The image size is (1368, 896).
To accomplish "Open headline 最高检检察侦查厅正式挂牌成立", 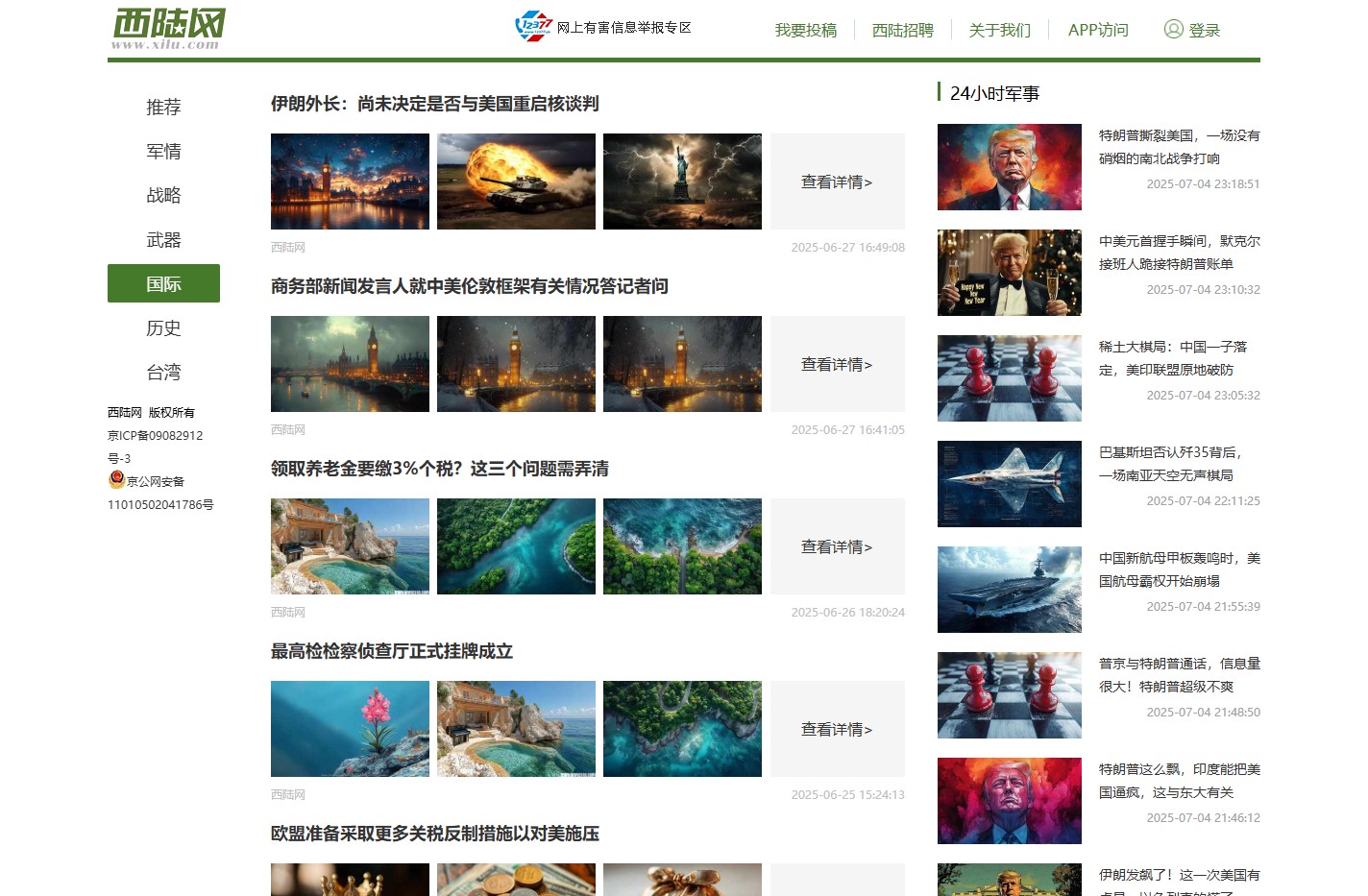I will [391, 650].
